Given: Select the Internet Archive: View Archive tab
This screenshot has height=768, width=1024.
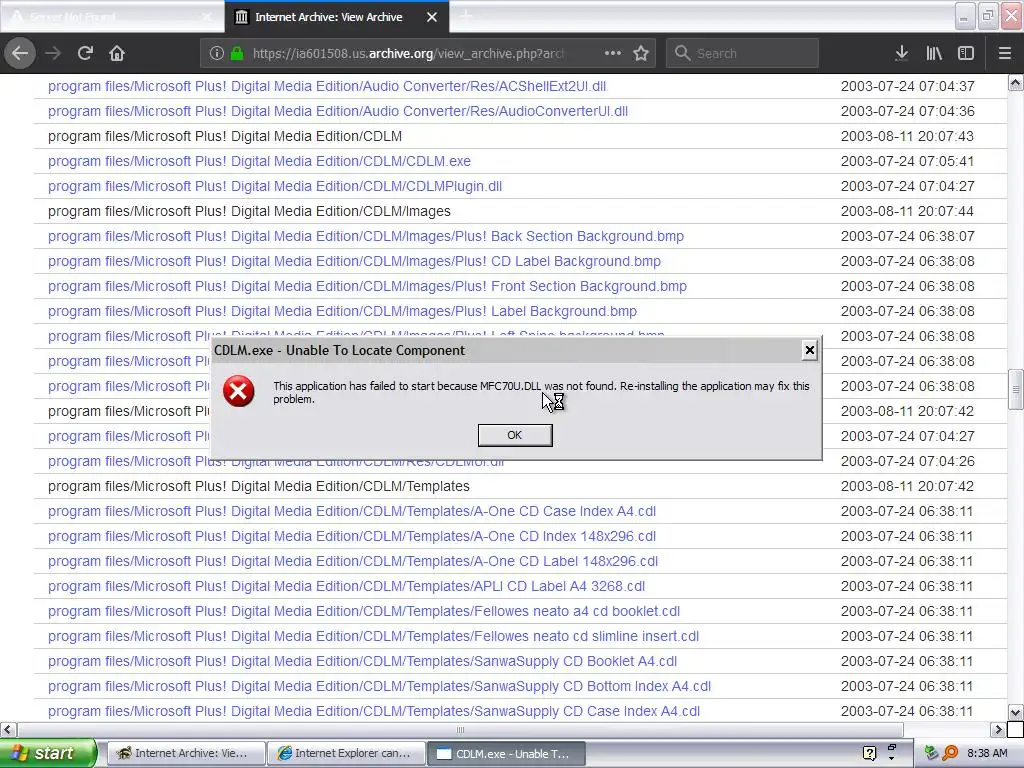Looking at the screenshot, I should [336, 17].
